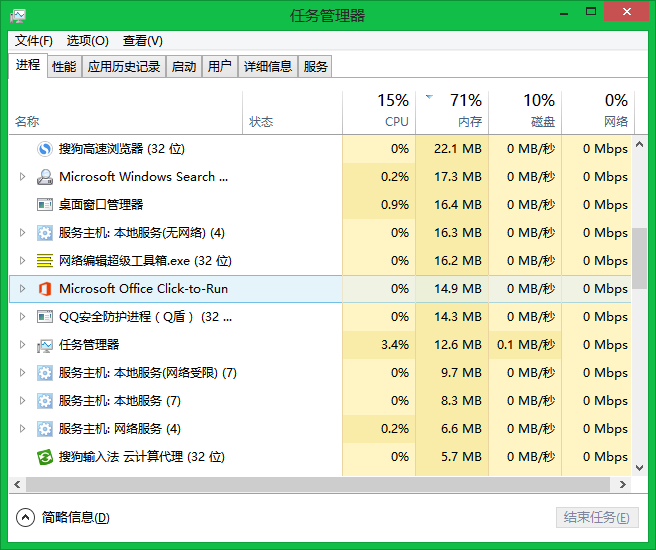Click gear icon of 服务主机: 网络服务 (4)
656x550 pixels.
(45, 429)
